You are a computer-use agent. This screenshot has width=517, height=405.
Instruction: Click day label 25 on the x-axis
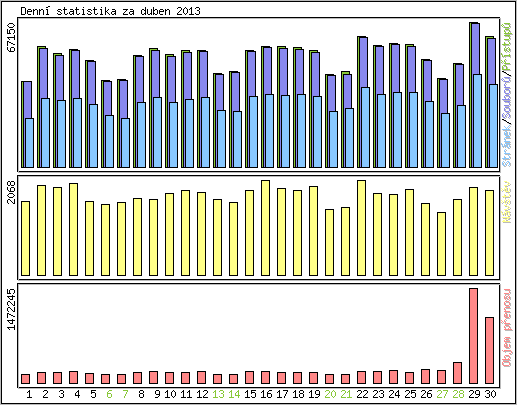click(410, 394)
